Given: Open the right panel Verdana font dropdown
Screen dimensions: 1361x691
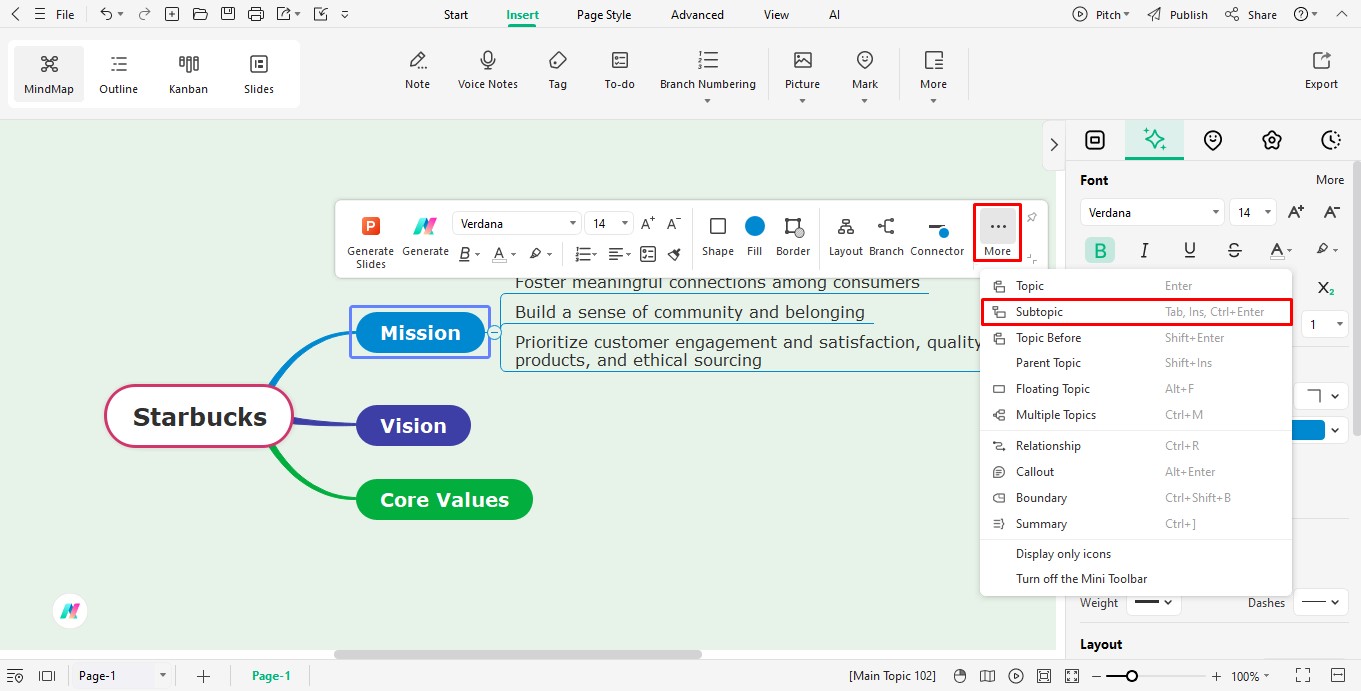Looking at the screenshot, I should point(1152,212).
